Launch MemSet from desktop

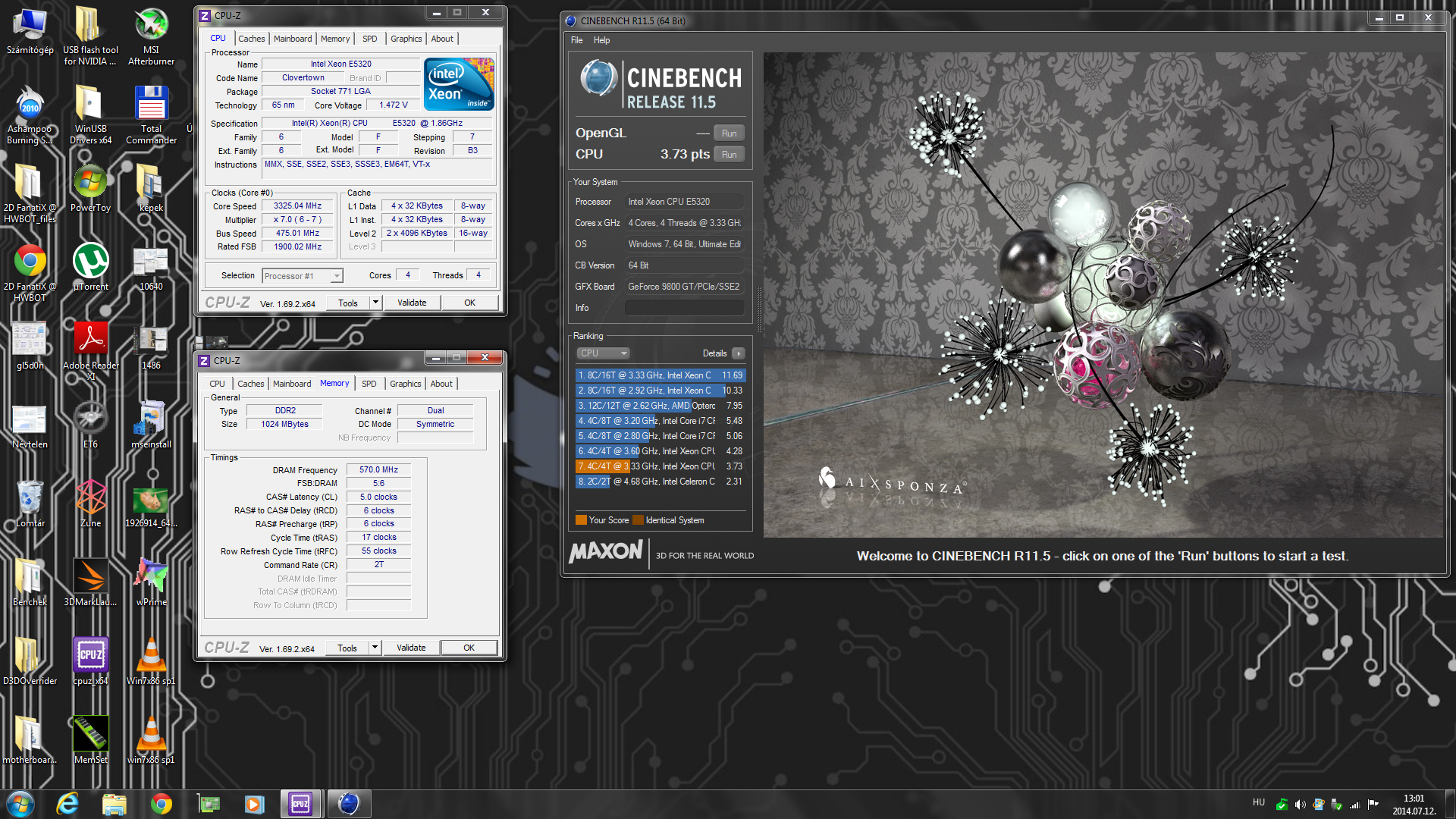pos(90,740)
